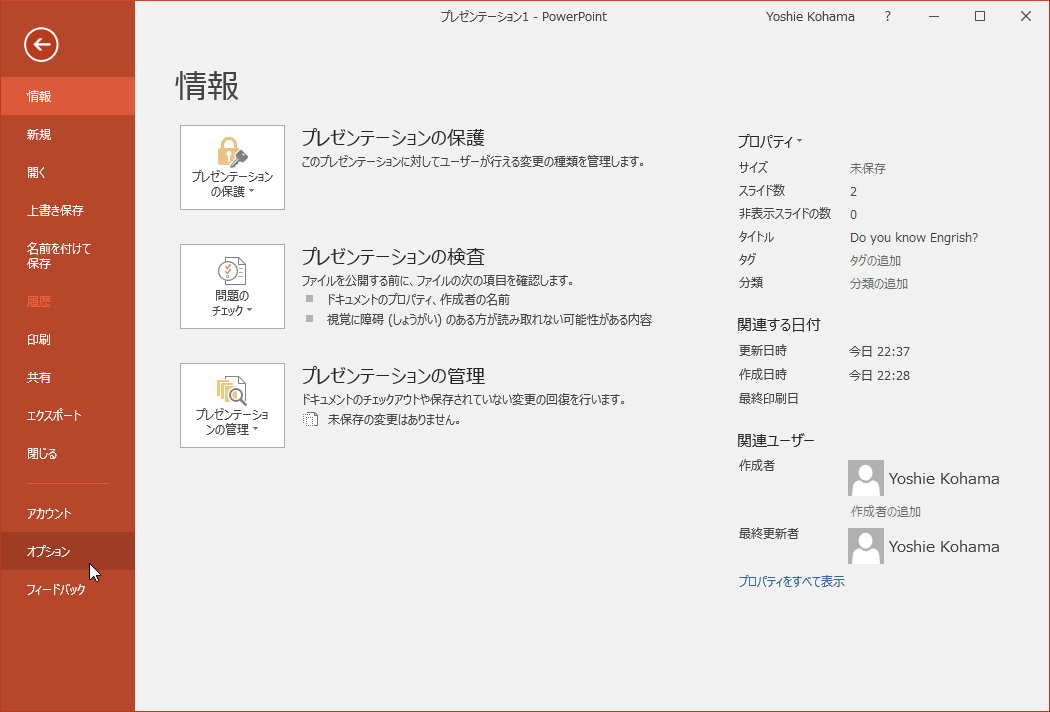Screen dimensions: 1050x712
Task: Minimize the PowerPoint window
Action: click(934, 17)
